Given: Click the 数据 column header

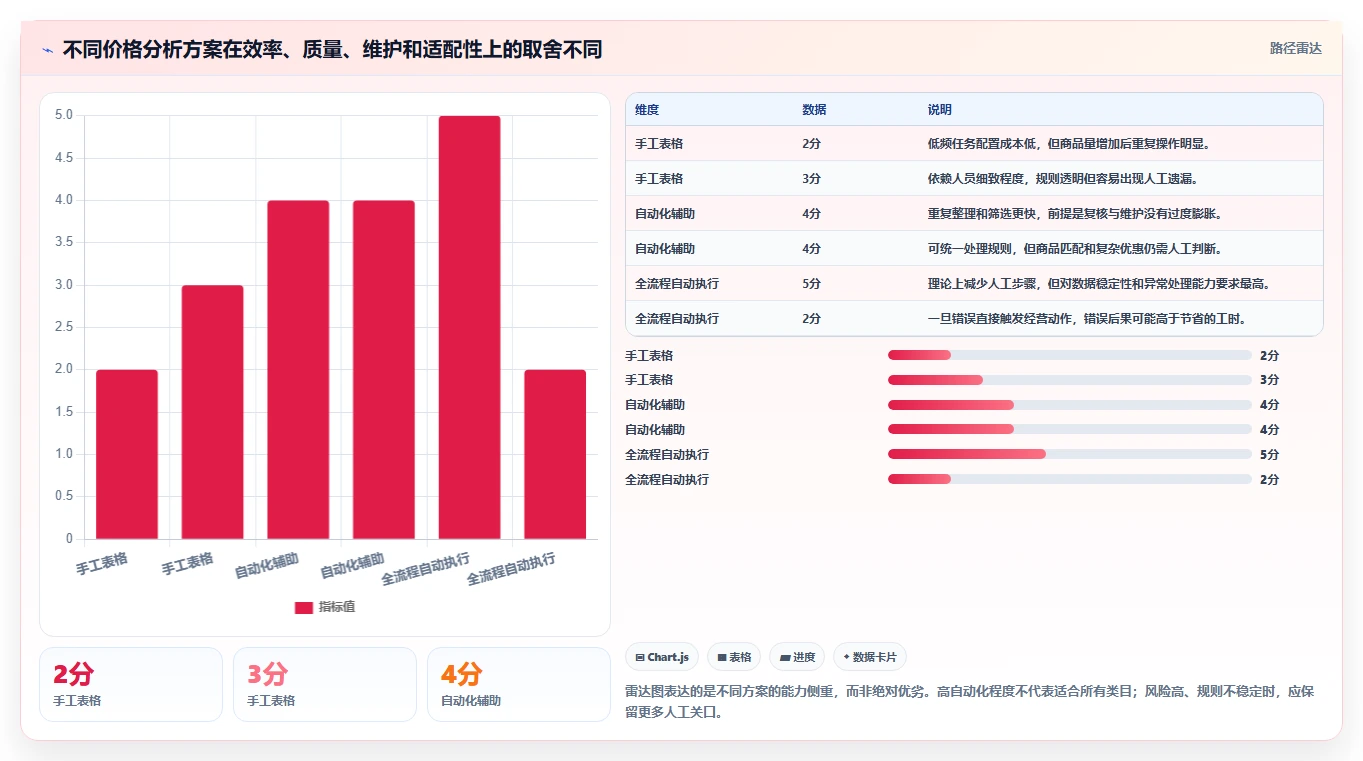Looking at the screenshot, I should [814, 110].
